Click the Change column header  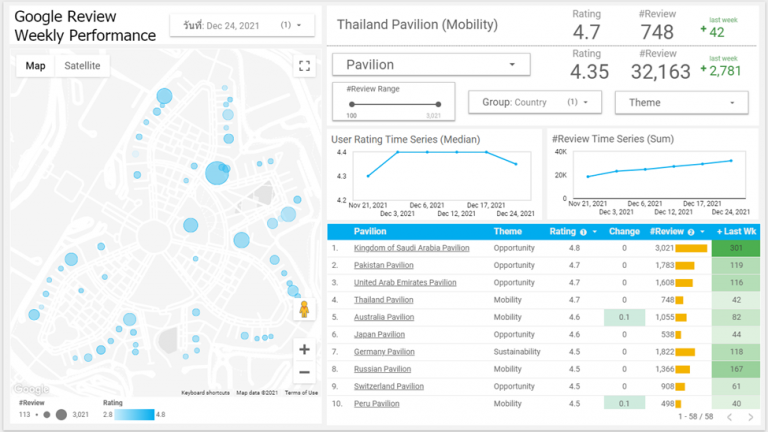(624, 232)
